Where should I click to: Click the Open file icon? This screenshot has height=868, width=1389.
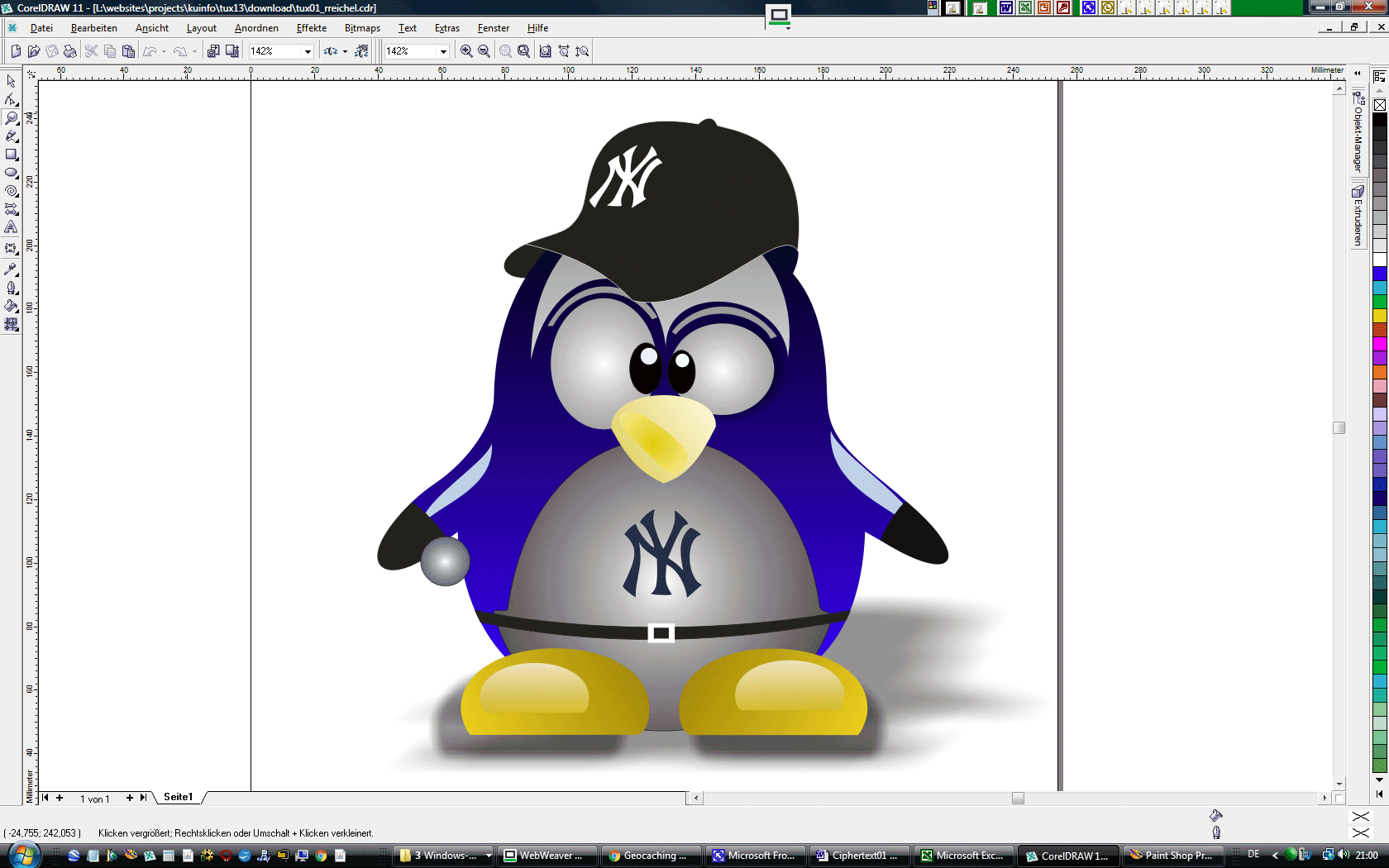34,51
